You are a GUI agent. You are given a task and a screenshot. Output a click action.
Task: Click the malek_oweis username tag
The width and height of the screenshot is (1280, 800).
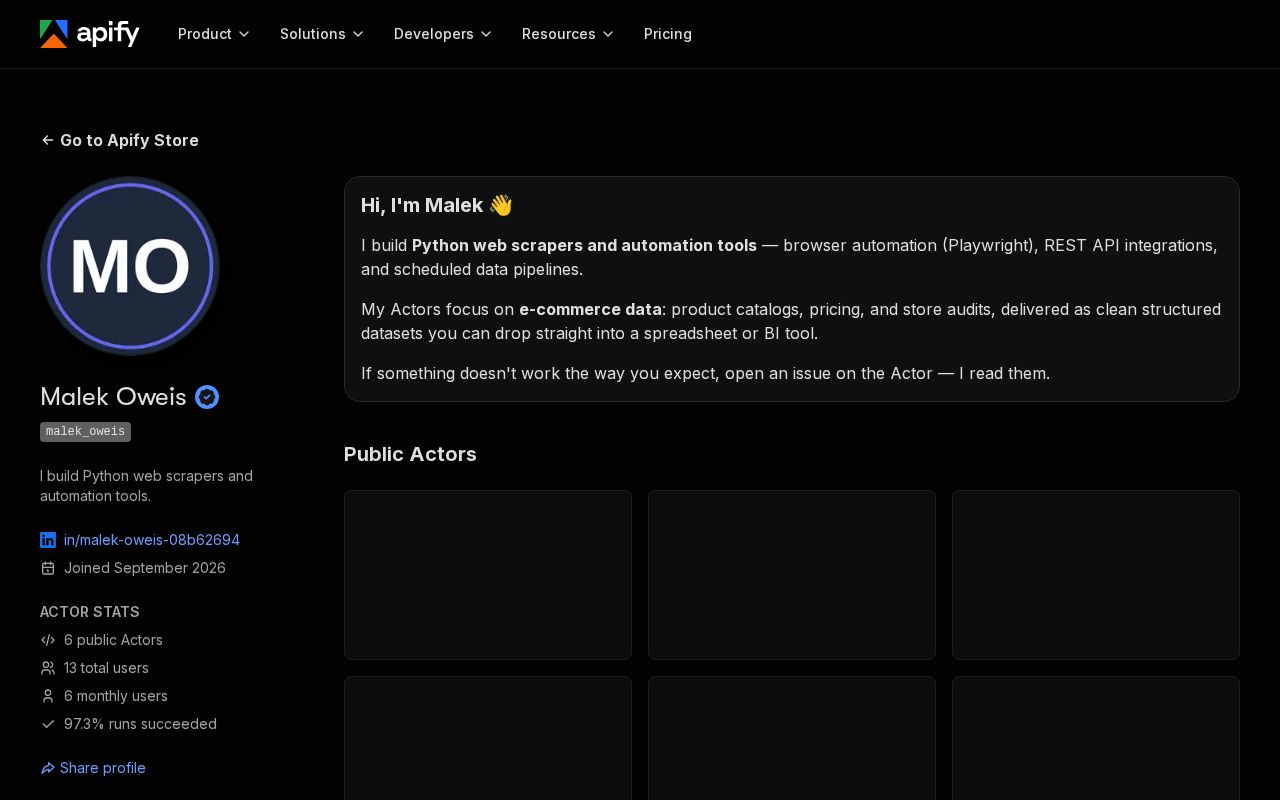click(85, 432)
